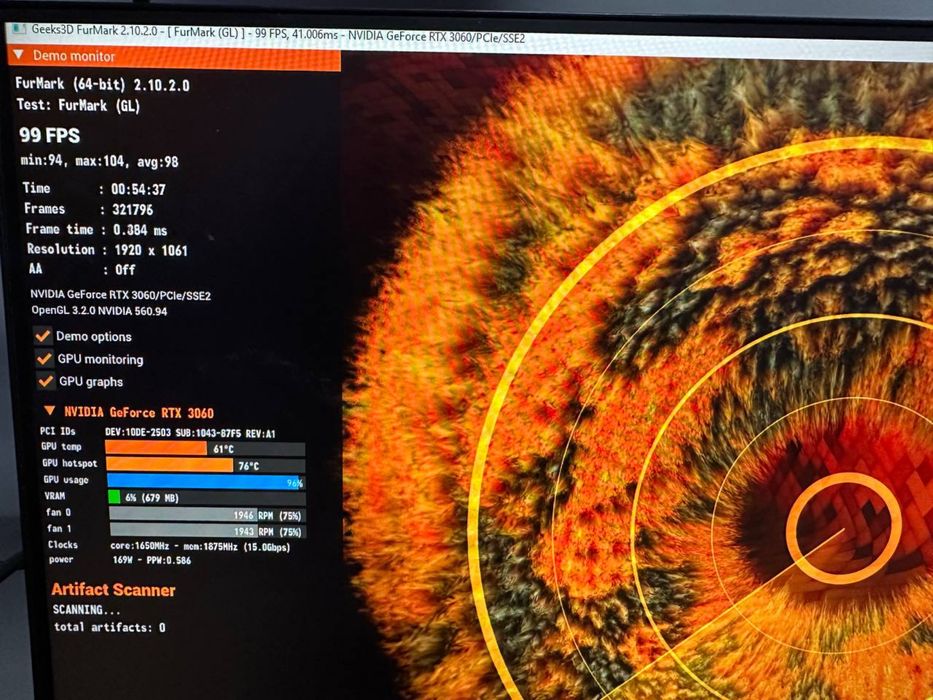This screenshot has height=700, width=933.
Task: Click the blue GPU usage bar
Action: coord(206,481)
